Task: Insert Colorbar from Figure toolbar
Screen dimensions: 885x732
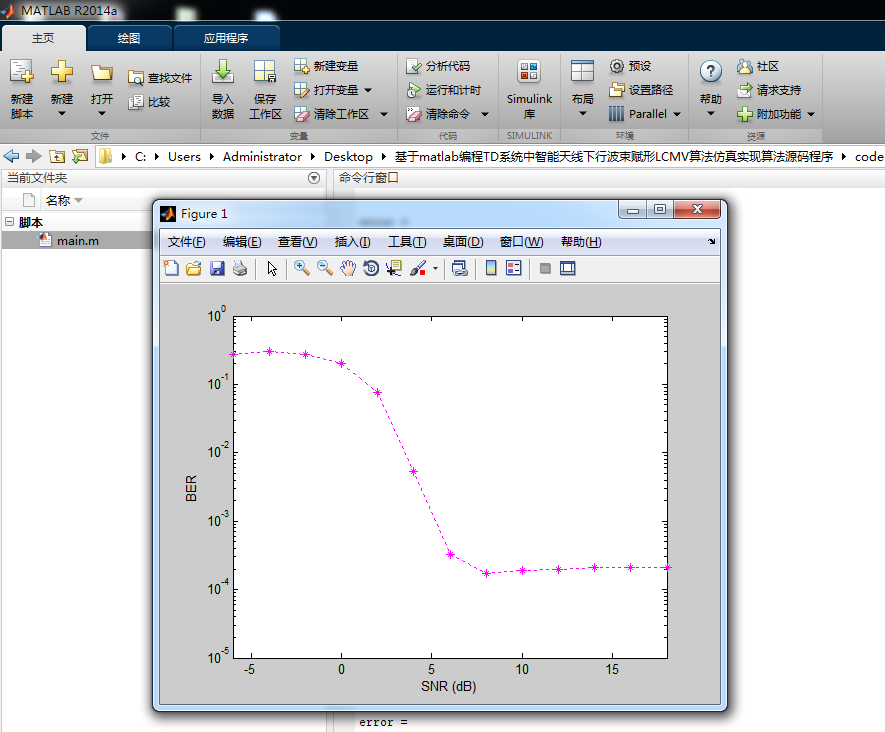Action: click(x=491, y=269)
